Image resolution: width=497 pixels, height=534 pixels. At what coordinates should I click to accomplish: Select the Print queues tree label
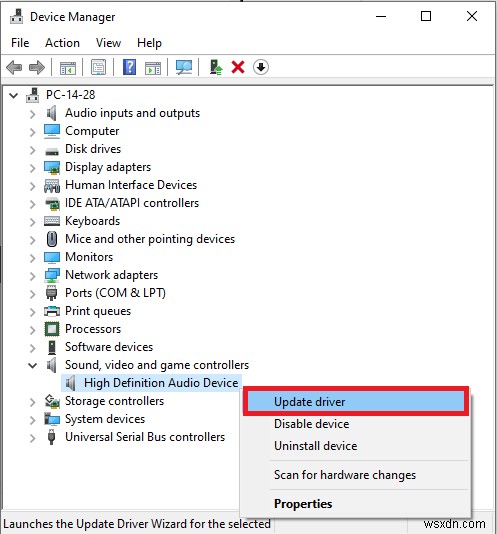(x=98, y=311)
